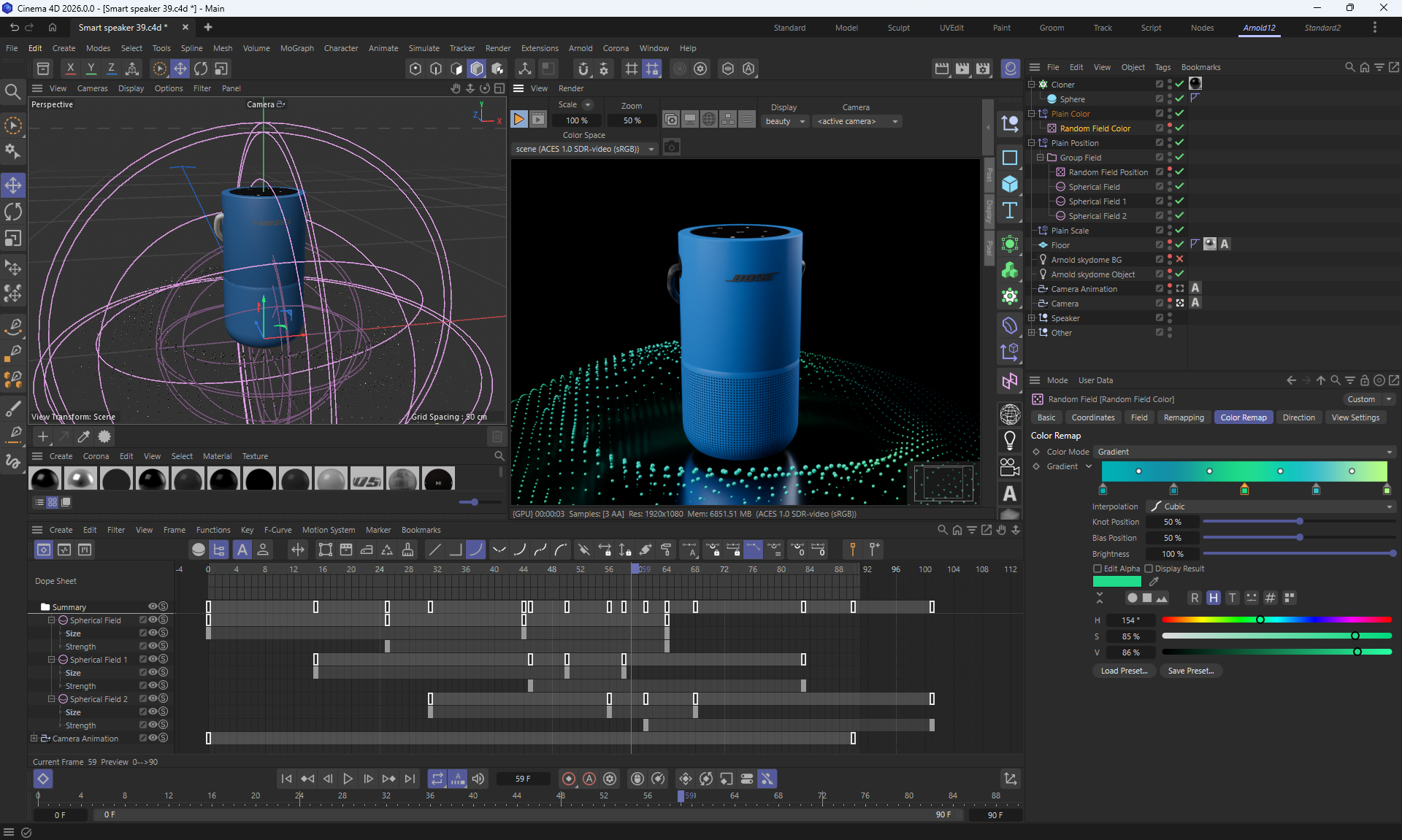This screenshot has width=1402, height=840.
Task: Switch to the Remapping tab
Action: [1183, 417]
